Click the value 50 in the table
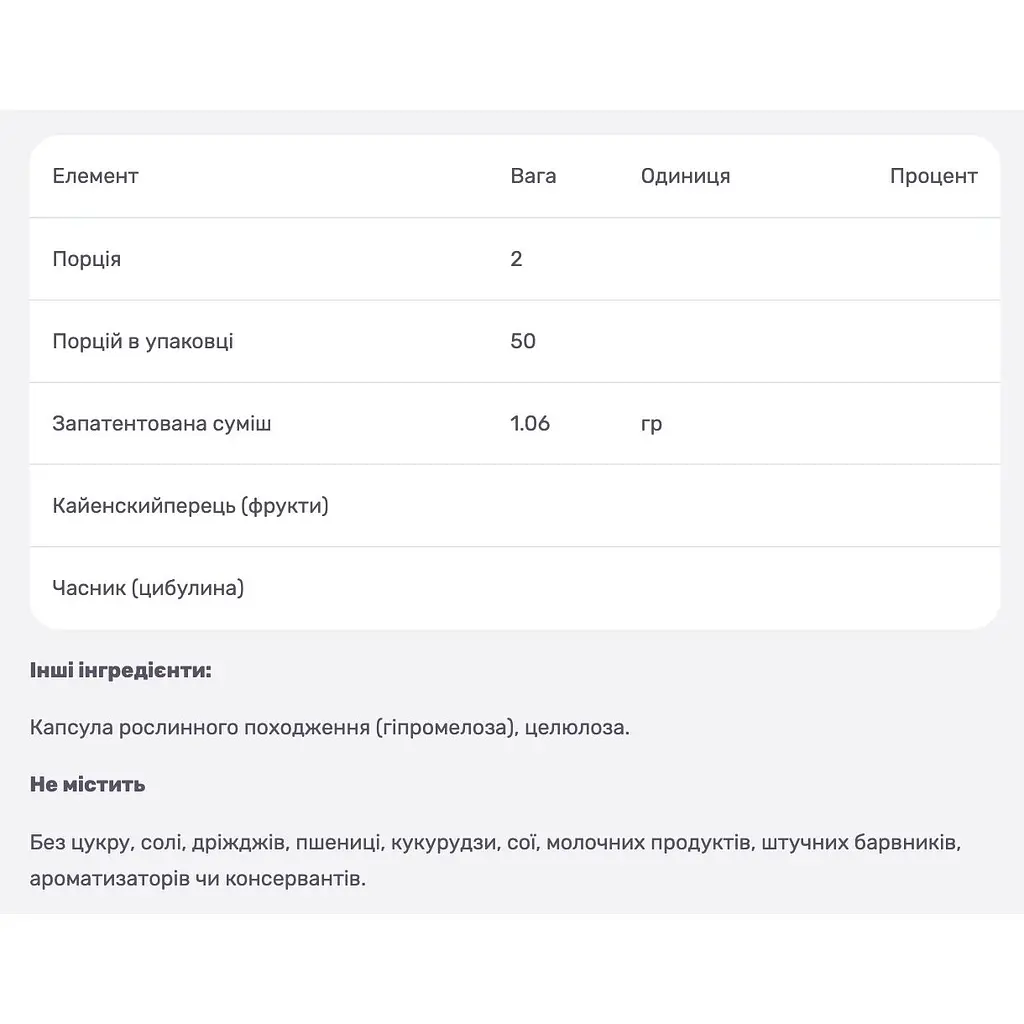This screenshot has height=1024, width=1024. coord(522,341)
